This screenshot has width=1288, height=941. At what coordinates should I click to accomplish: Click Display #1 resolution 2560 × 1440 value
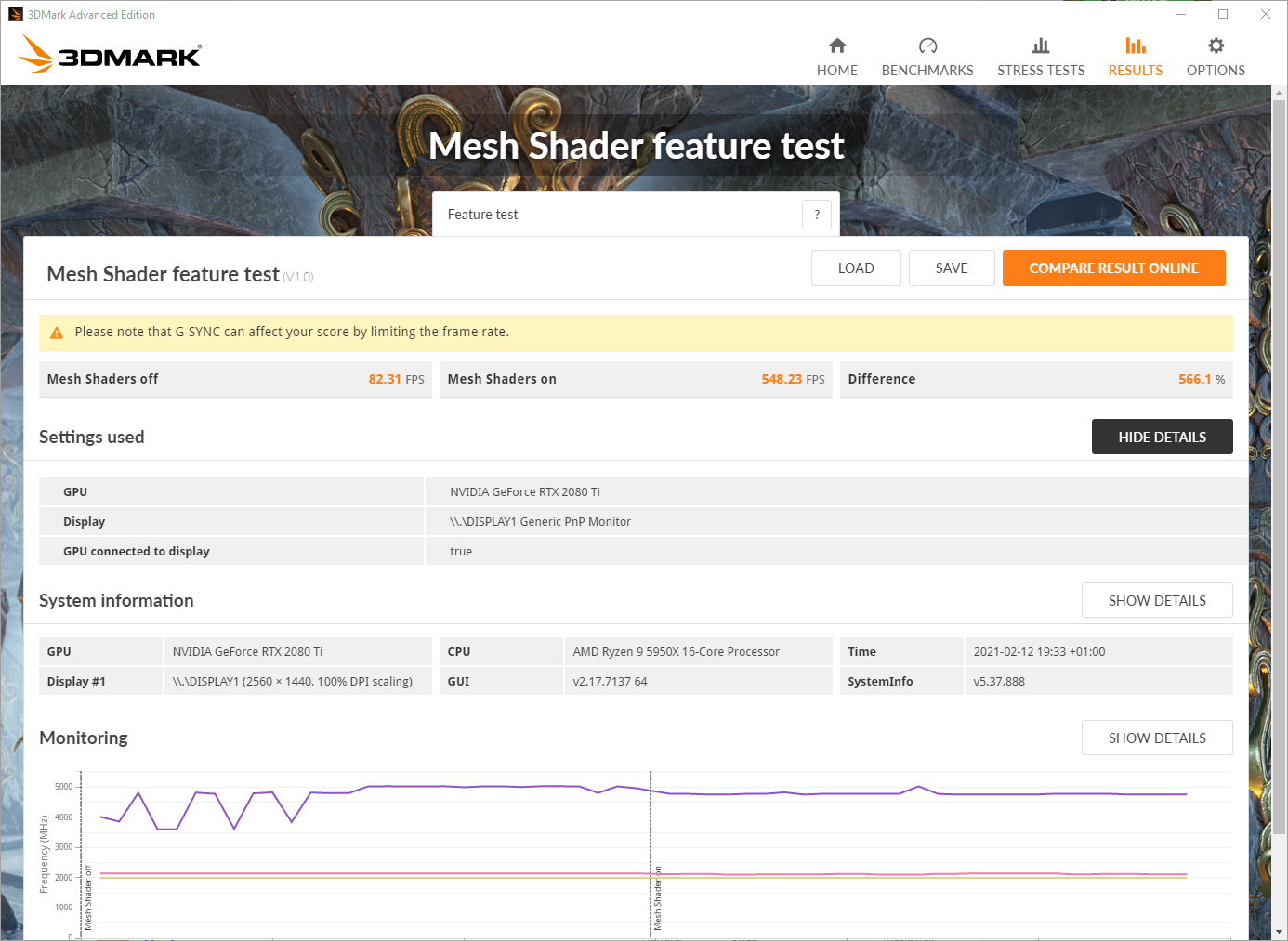293,682
